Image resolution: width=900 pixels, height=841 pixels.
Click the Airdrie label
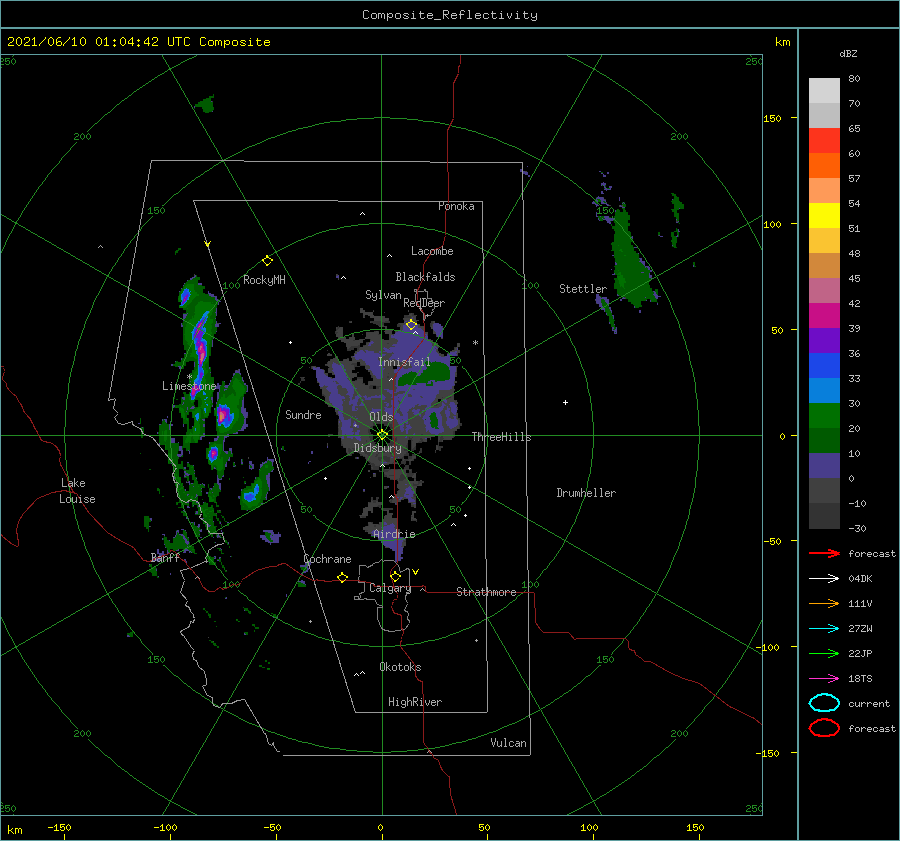point(394,534)
